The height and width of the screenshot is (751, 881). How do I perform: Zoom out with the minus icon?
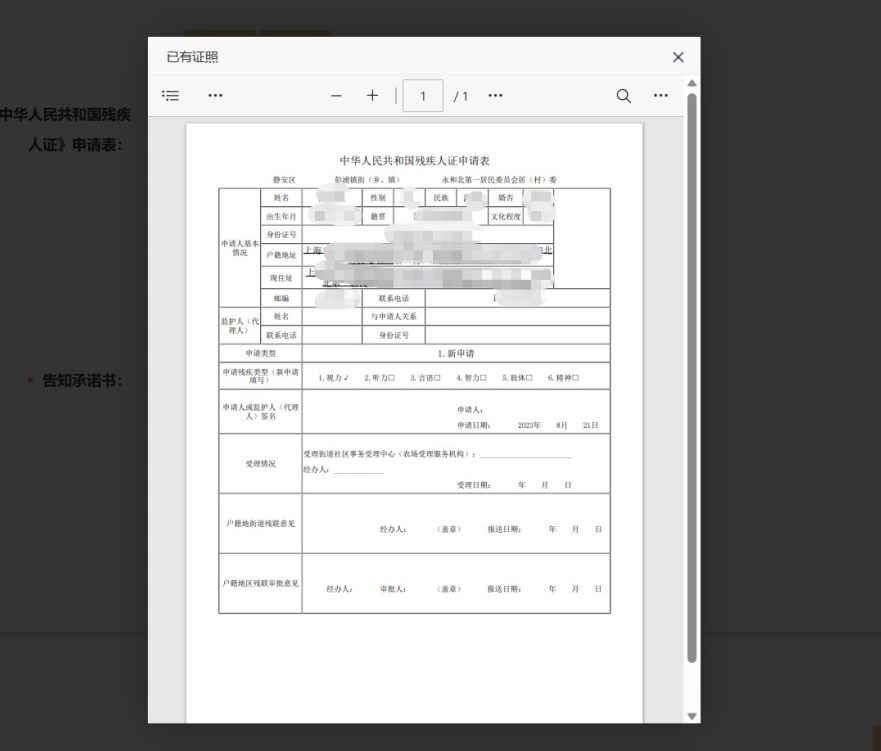336,96
